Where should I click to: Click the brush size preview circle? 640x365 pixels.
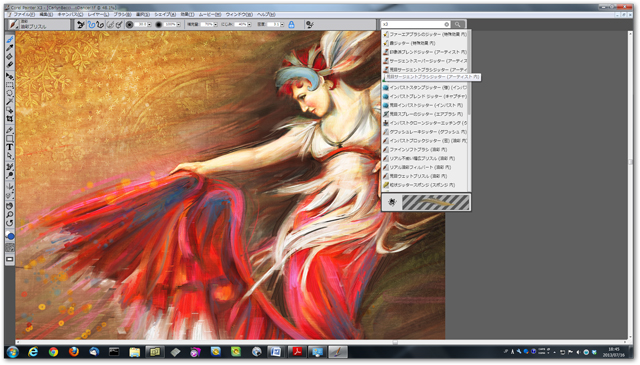click(x=129, y=24)
